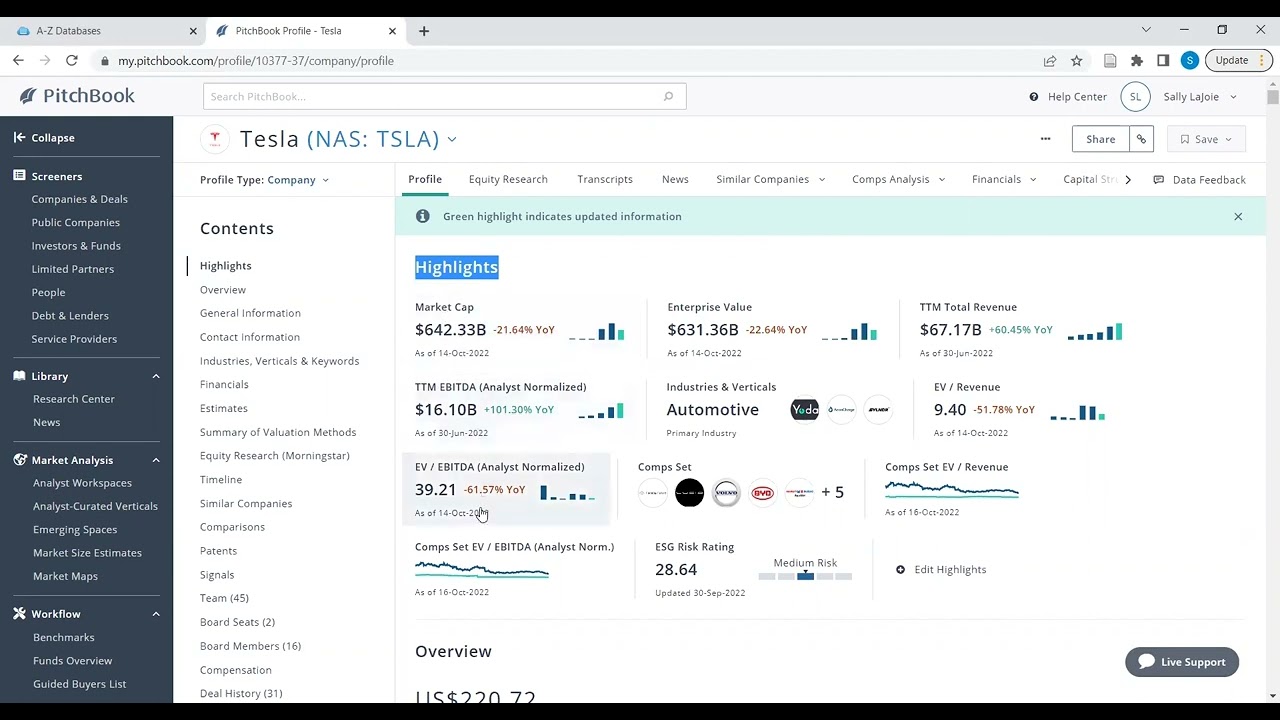Collapse the Workflow sidebar section
1280x720 pixels.
[156, 614]
